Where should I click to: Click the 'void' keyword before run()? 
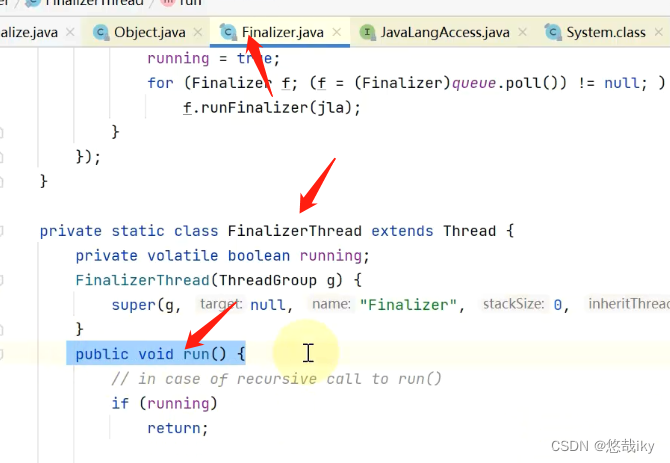(156, 355)
